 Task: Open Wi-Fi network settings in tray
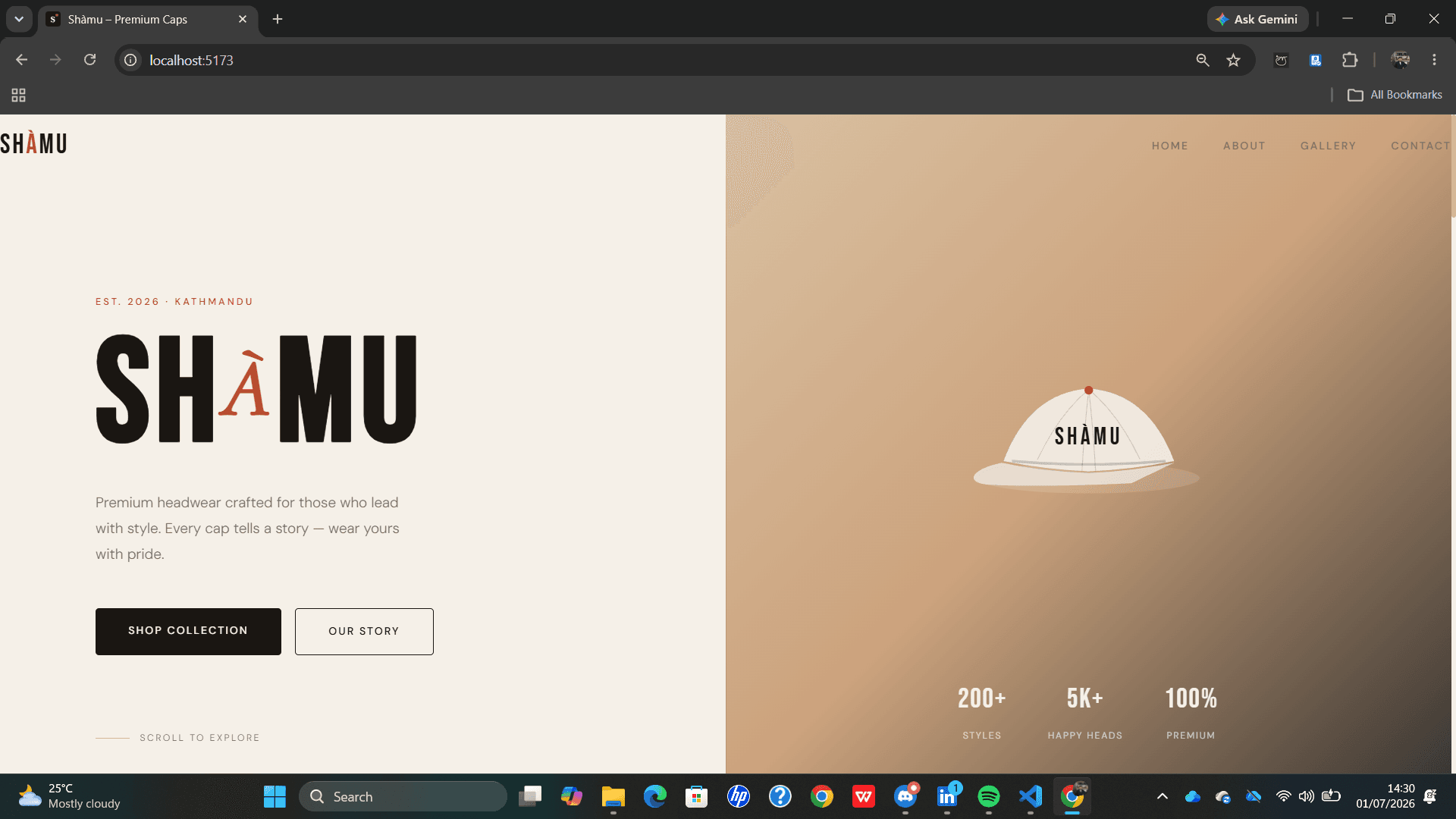pyautogui.click(x=1283, y=796)
